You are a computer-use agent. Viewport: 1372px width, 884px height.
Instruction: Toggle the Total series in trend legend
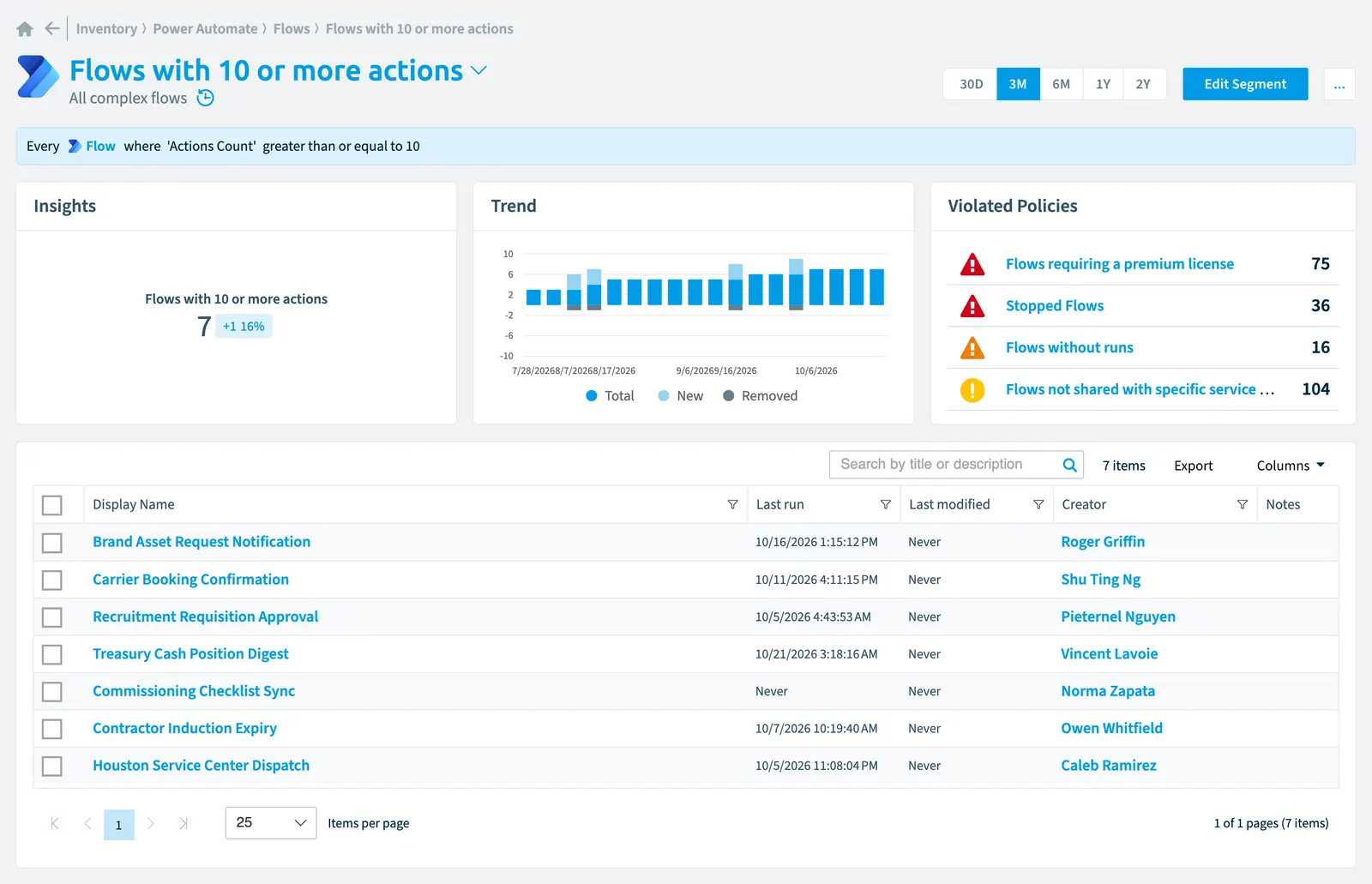[x=610, y=396]
